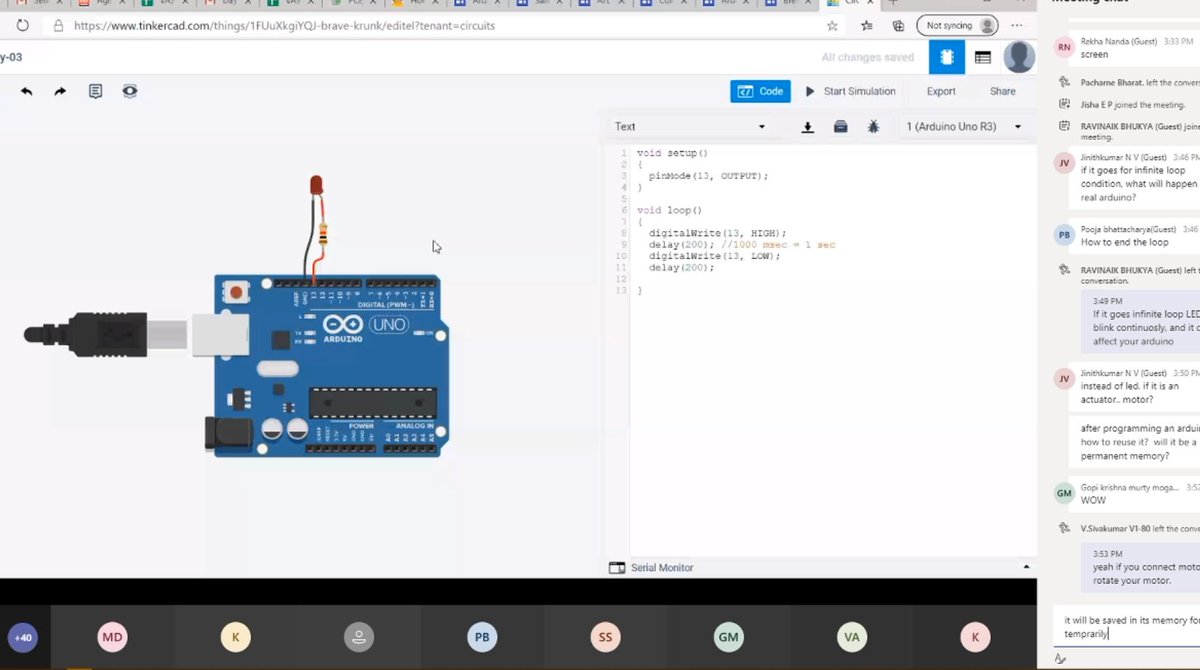Expand the Serial Monitor panel

tap(651, 567)
